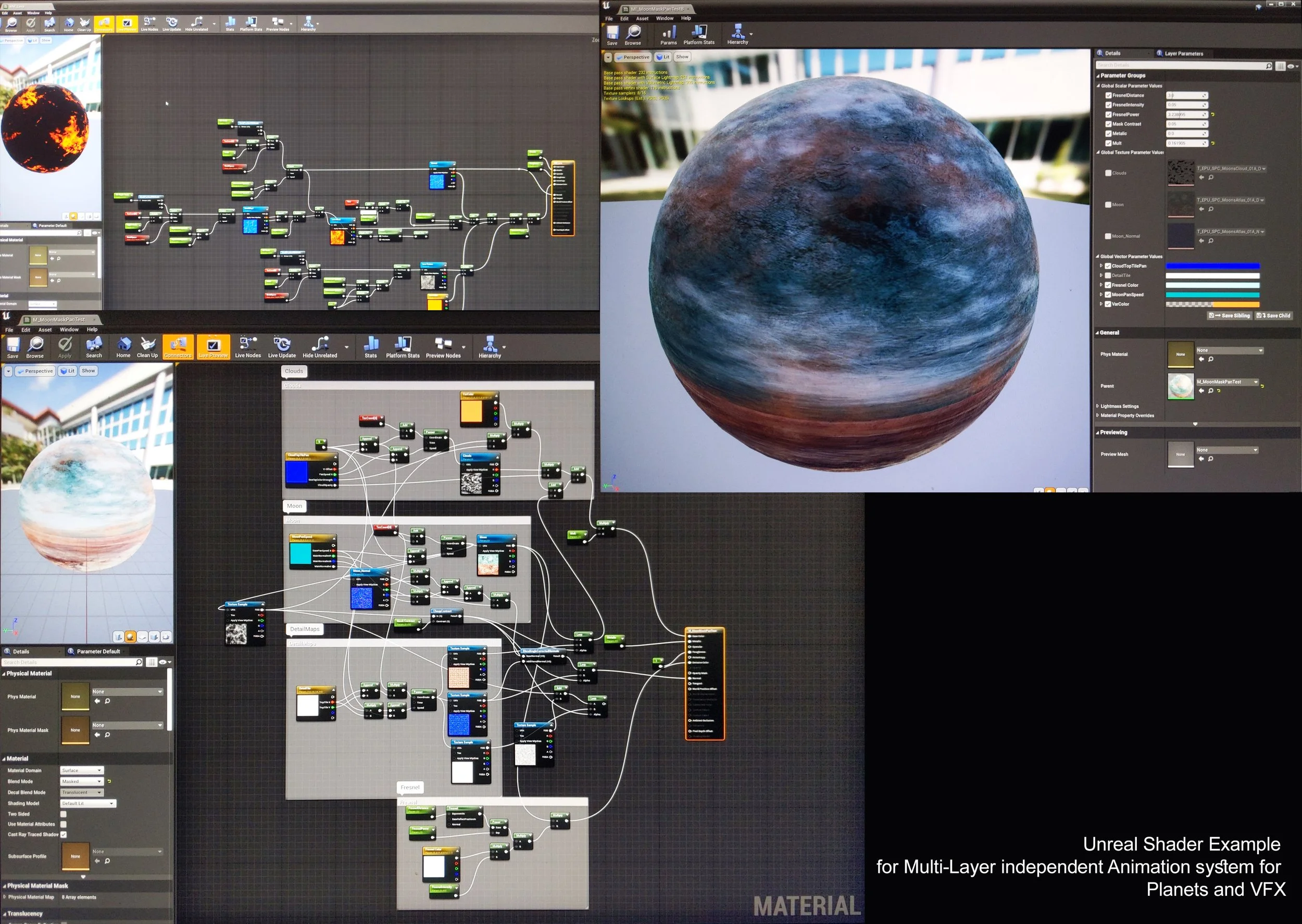Click the Home toolbar icon
The height and width of the screenshot is (924, 1302).
(x=123, y=345)
